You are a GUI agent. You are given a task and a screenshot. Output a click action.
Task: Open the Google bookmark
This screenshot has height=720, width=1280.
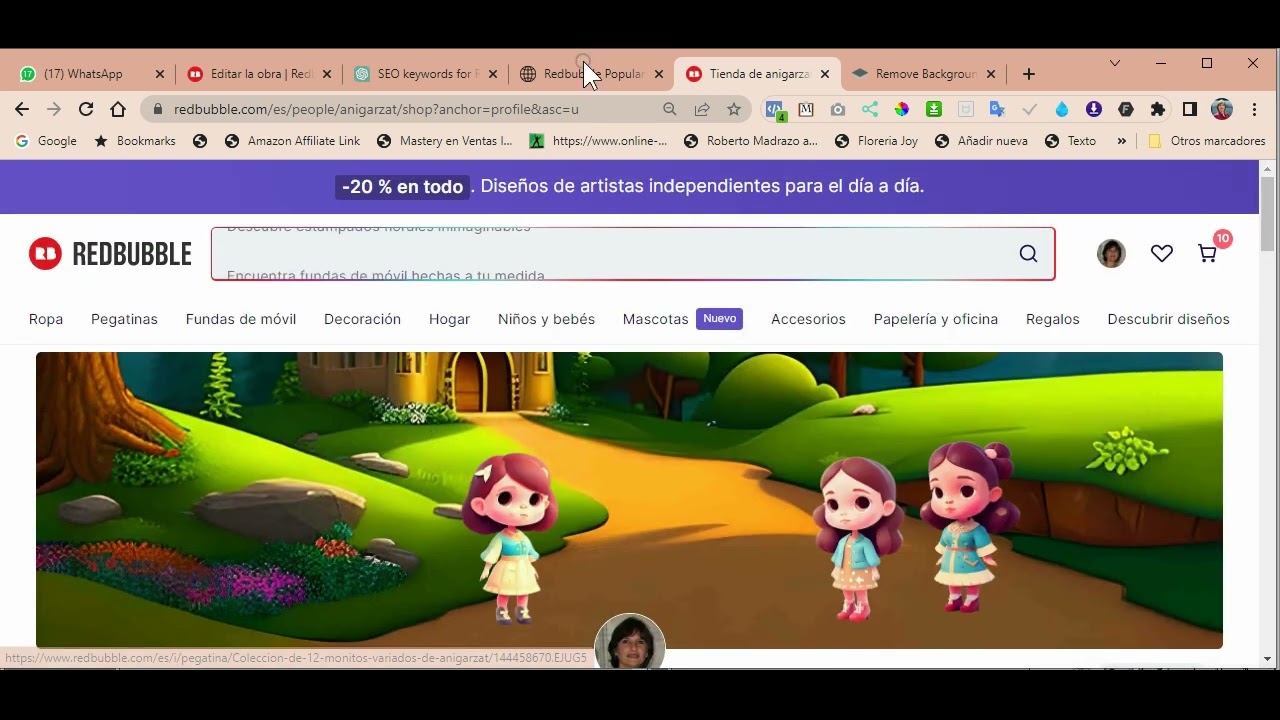[46, 141]
